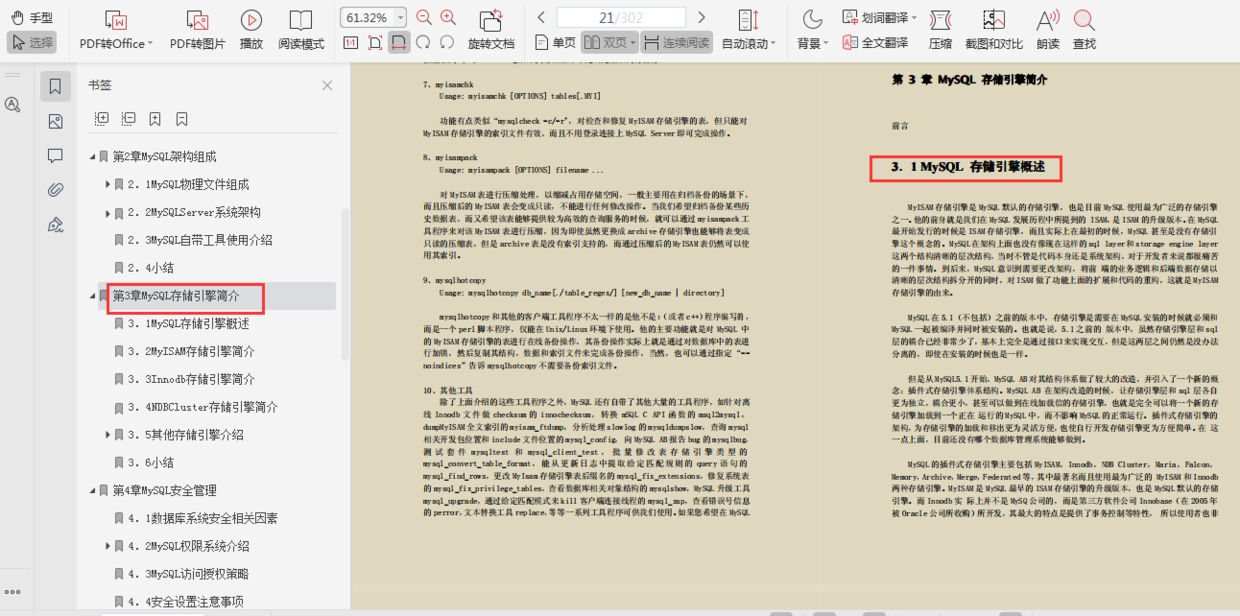
Task: Select bookmark 第3章MySQL存储引擎简介
Action: pos(176,296)
